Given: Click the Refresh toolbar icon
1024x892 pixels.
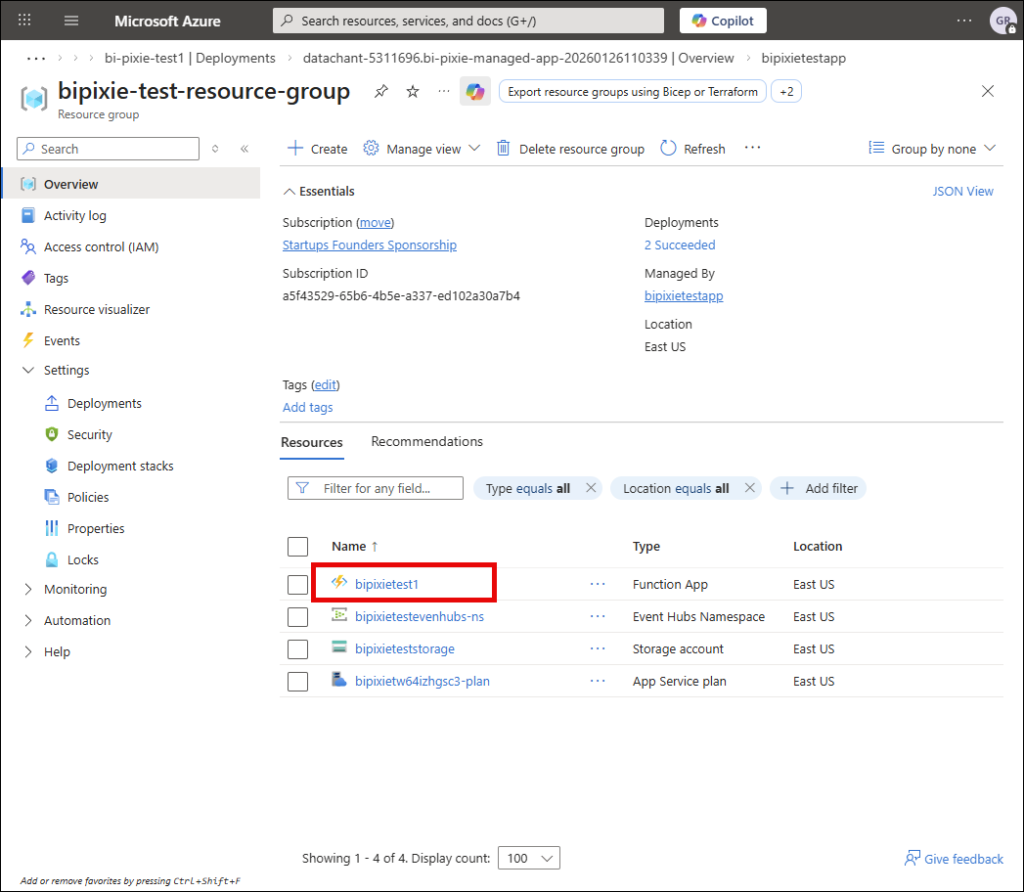Looking at the screenshot, I should click(669, 148).
